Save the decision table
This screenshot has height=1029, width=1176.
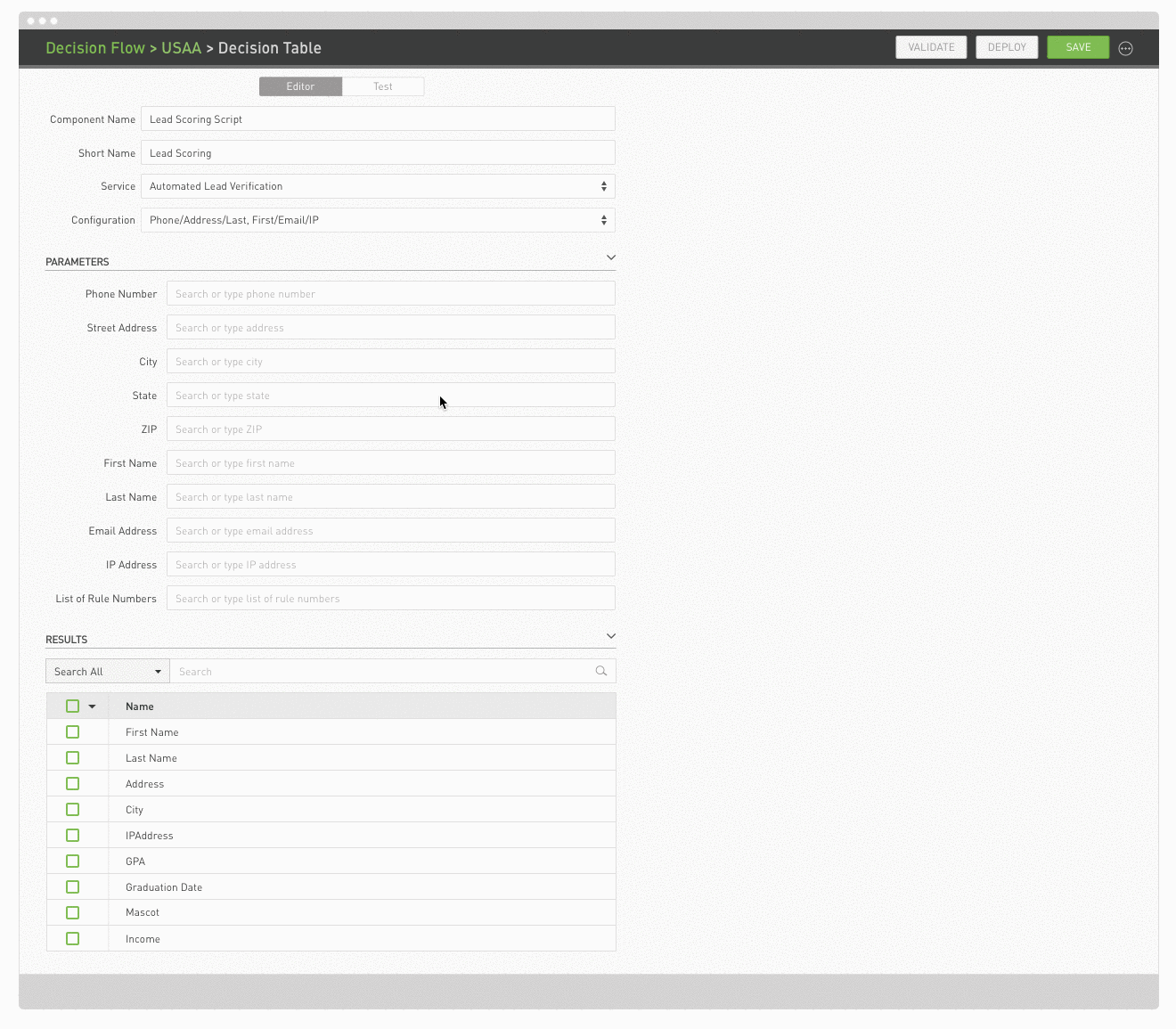point(1078,47)
